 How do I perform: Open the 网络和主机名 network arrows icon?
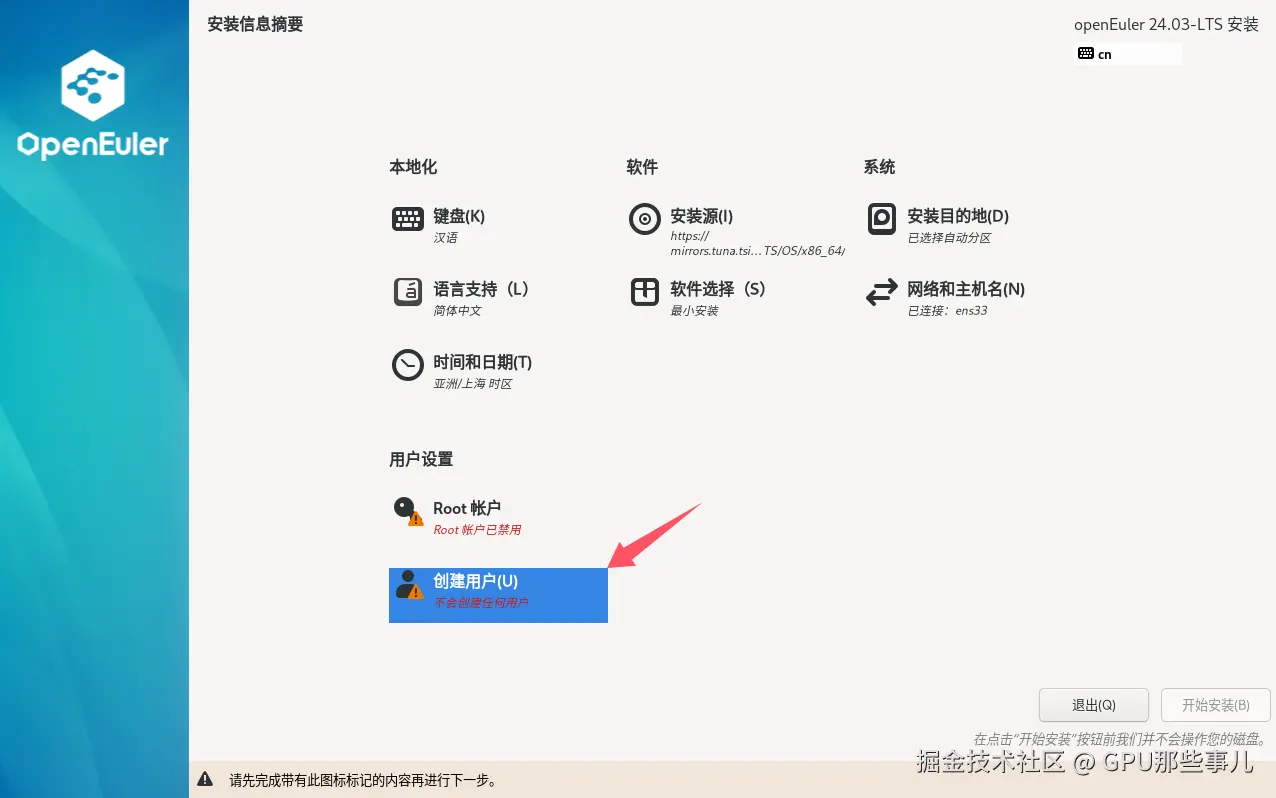tap(881, 291)
